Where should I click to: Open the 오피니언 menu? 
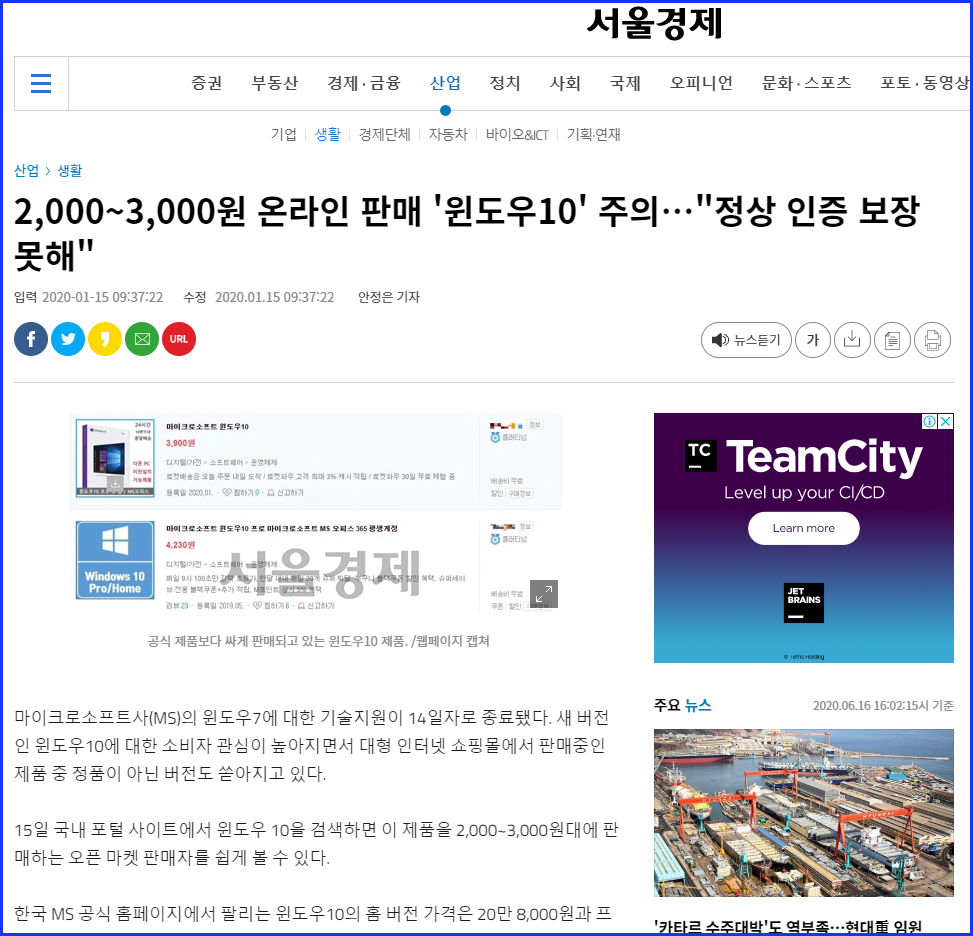(701, 83)
